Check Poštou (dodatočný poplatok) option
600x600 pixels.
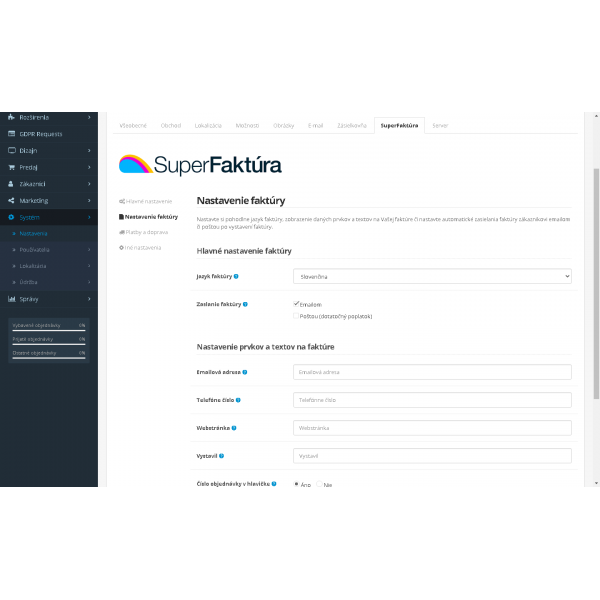pos(296,316)
